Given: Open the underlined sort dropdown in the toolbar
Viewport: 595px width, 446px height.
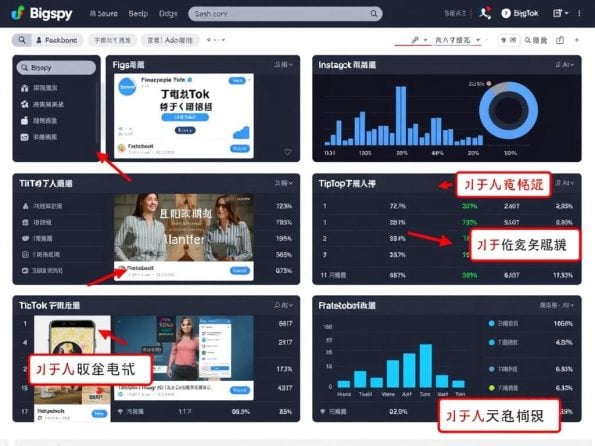Looking at the screenshot, I should [x=458, y=40].
